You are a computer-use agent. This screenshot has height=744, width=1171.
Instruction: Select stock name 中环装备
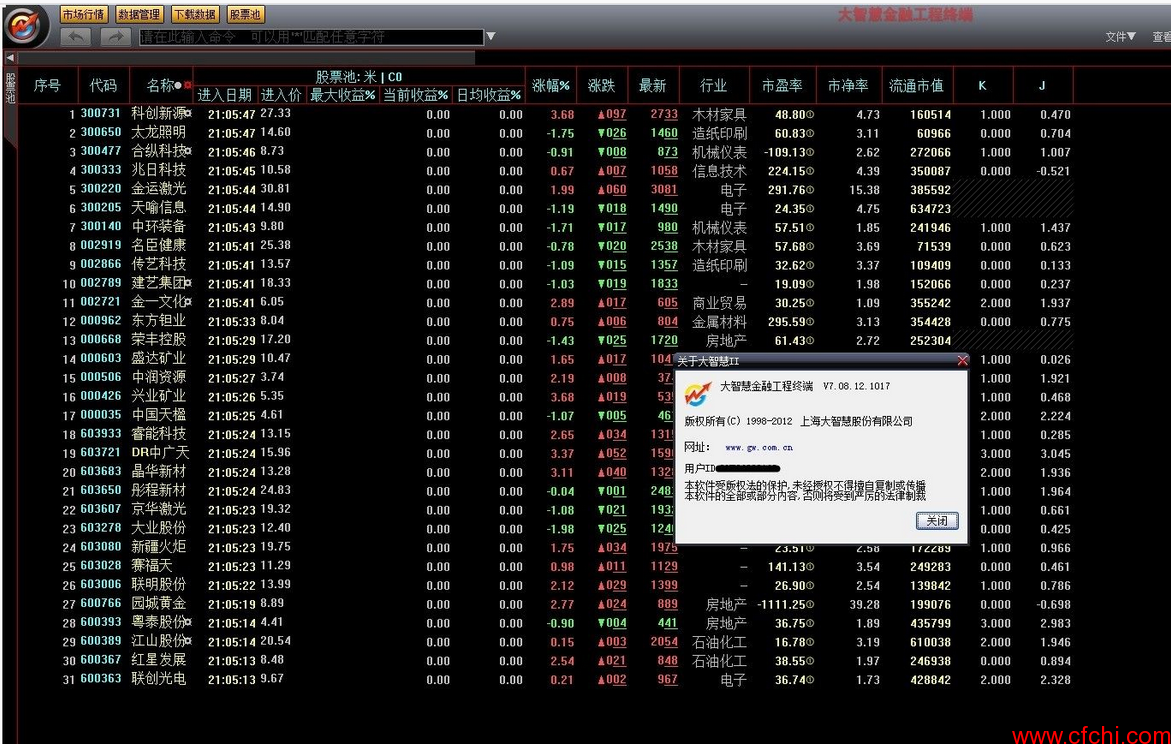[158, 226]
